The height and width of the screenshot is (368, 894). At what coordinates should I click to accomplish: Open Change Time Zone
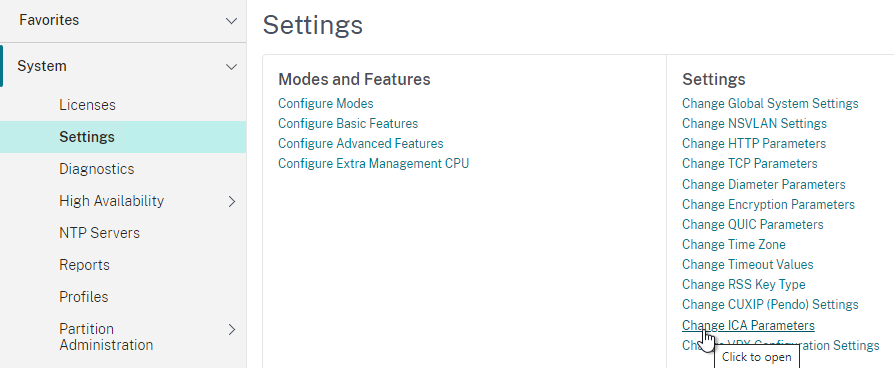pos(734,244)
